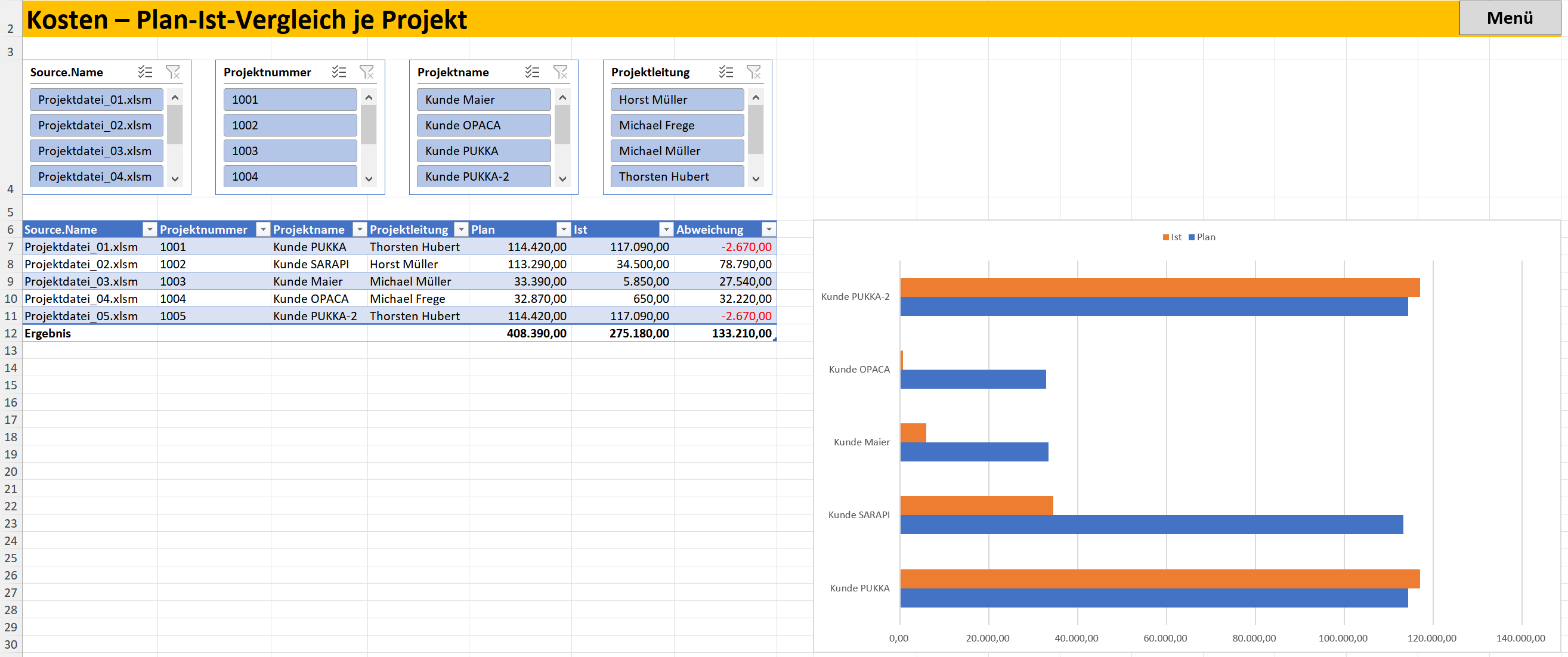Open Projektnummer column filter dropdown
Viewport: 1568px width, 657px height.
263,230
